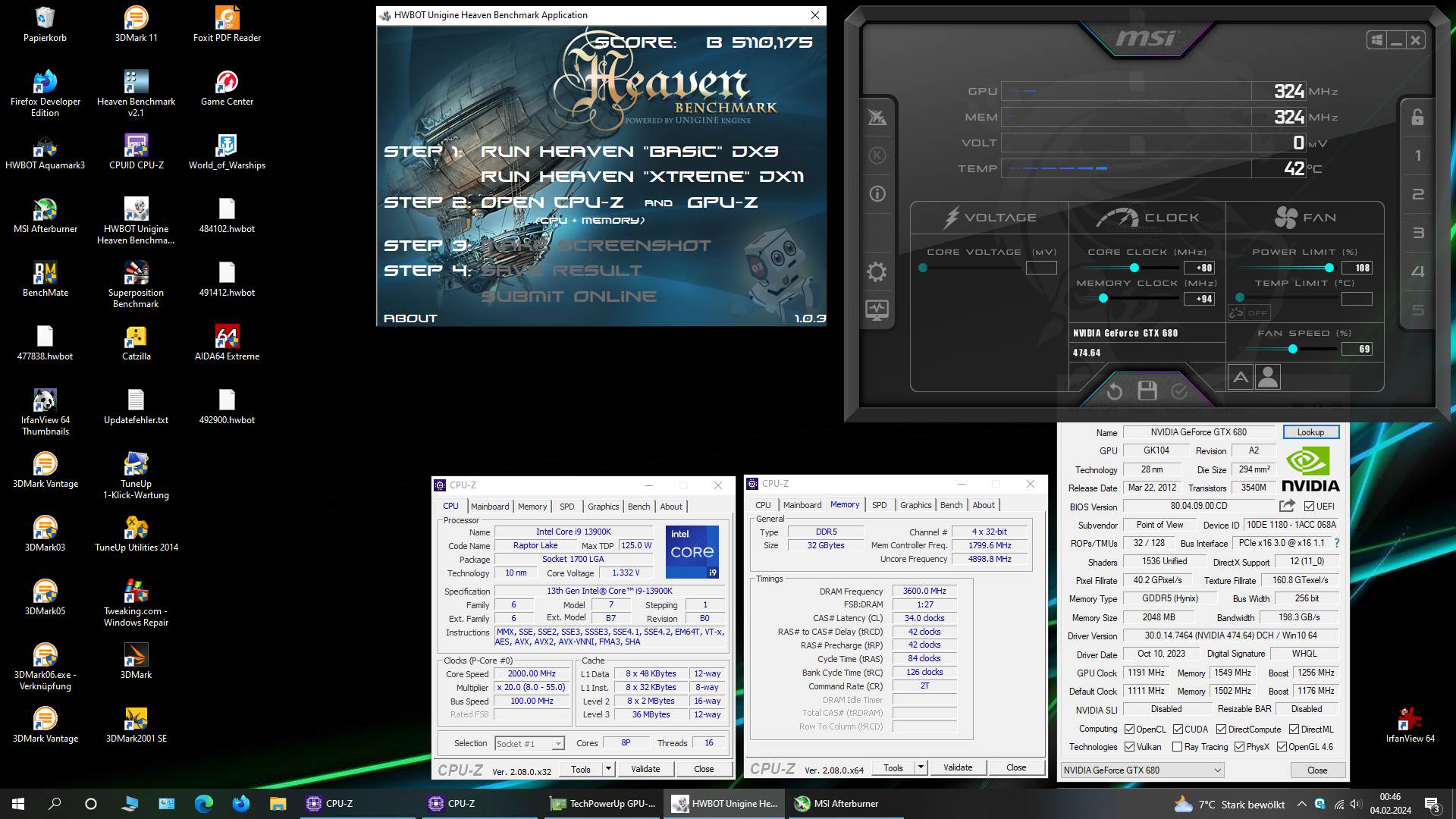This screenshot has width=1456, height=819.
Task: Toggle Vulkan checkbox in GPU-Z
Action: (1129, 746)
